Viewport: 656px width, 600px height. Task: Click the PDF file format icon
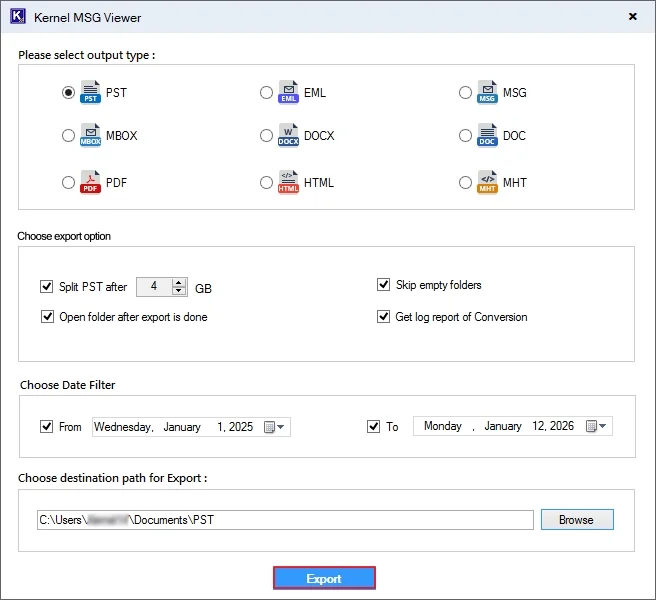point(90,182)
